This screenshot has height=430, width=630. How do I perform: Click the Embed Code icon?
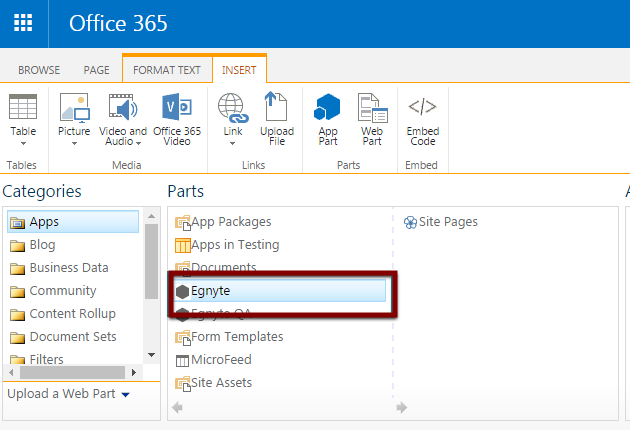422,106
